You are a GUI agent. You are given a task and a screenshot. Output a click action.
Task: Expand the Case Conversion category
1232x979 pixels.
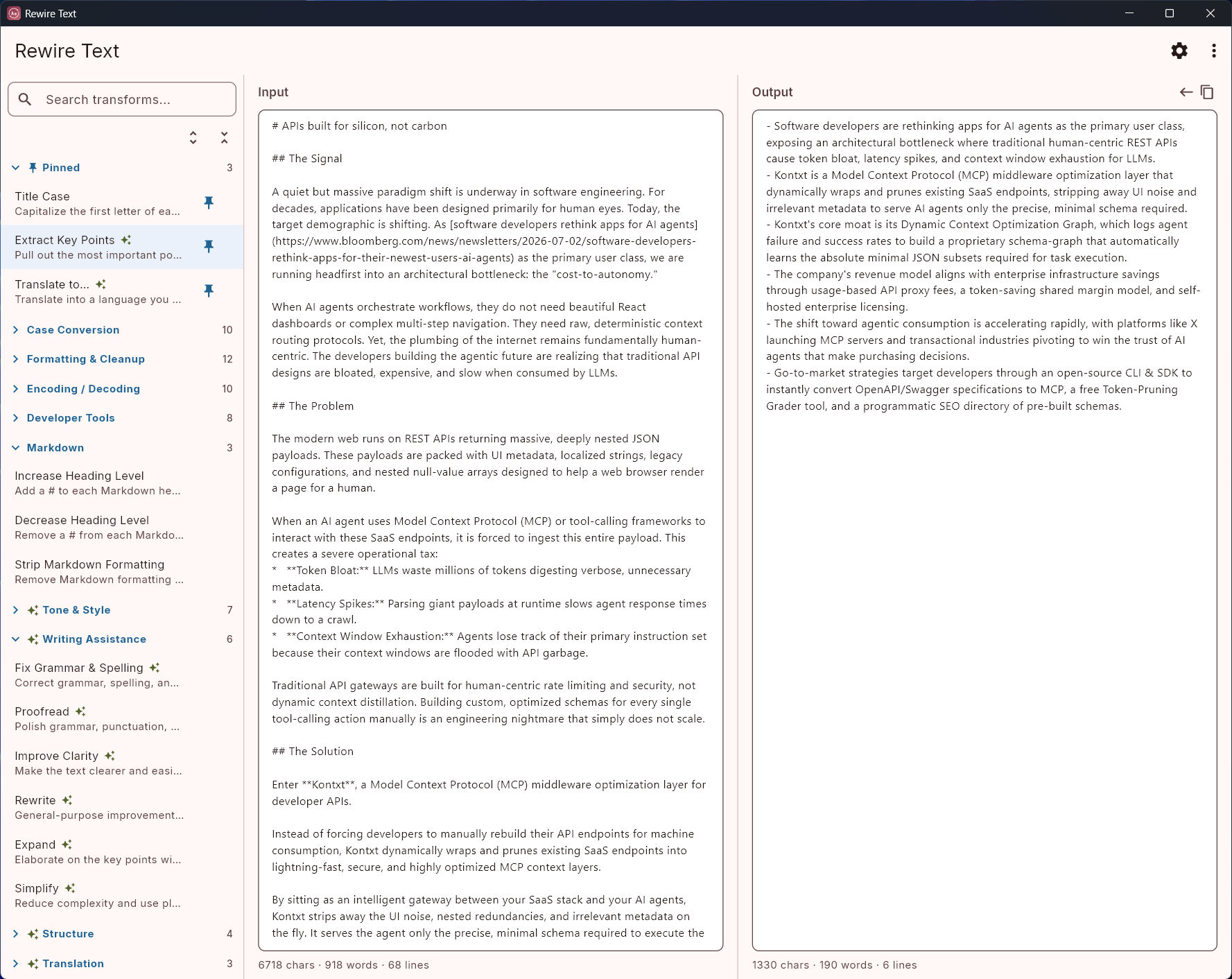coord(122,330)
